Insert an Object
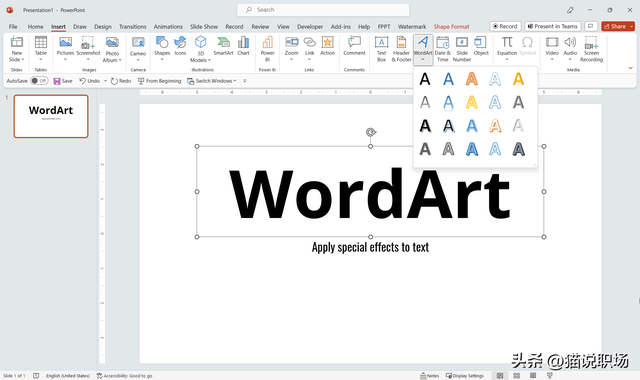The image size is (640, 380). pos(481,46)
